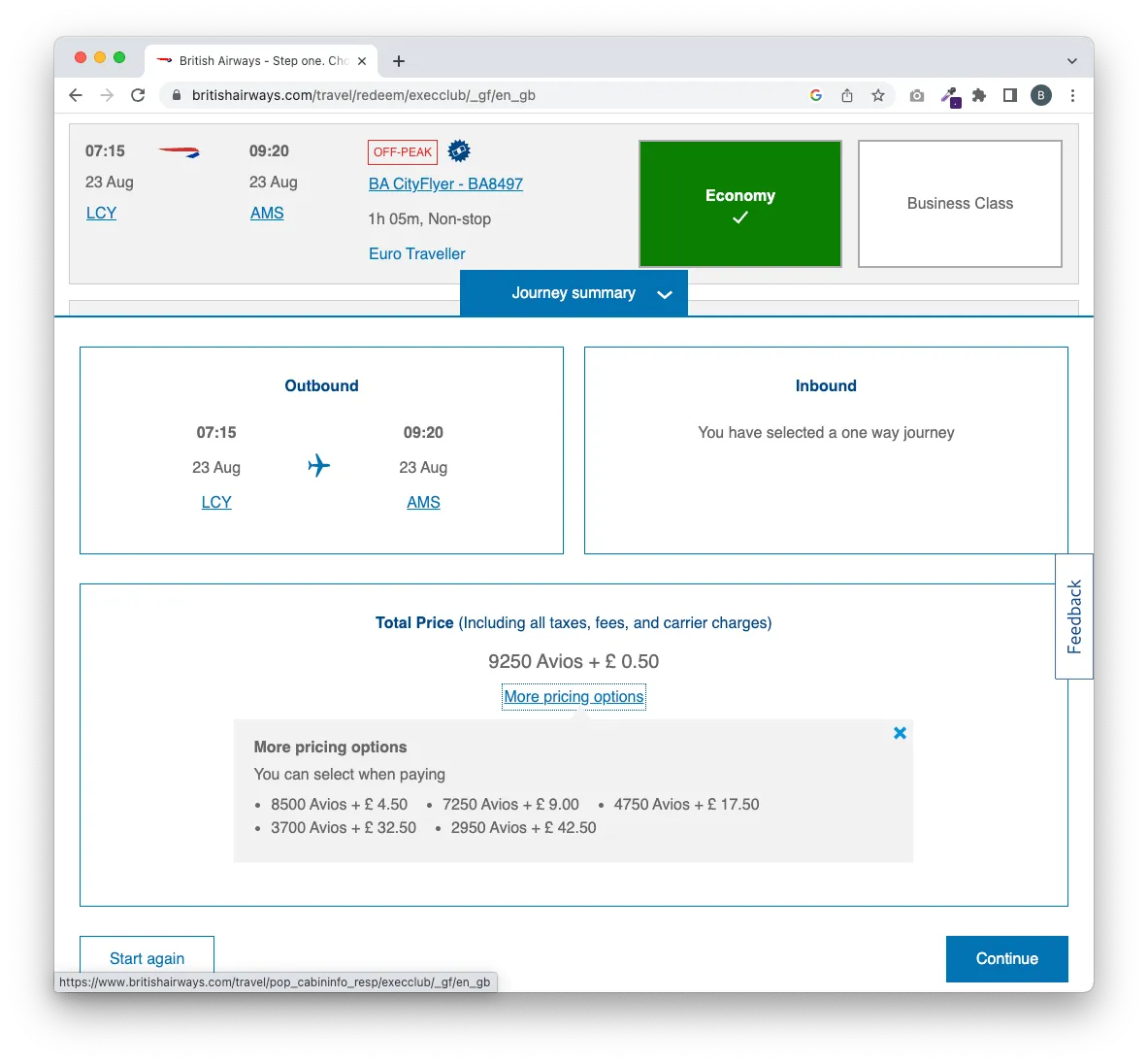
Task: Click the 9250 Avios + £ 0.50 total
Action: coord(574,661)
